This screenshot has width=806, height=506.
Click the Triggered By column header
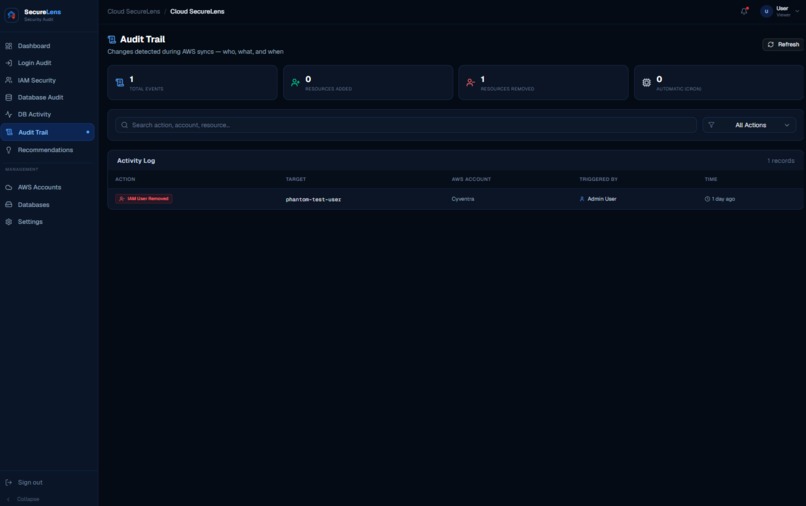pyautogui.click(x=598, y=179)
